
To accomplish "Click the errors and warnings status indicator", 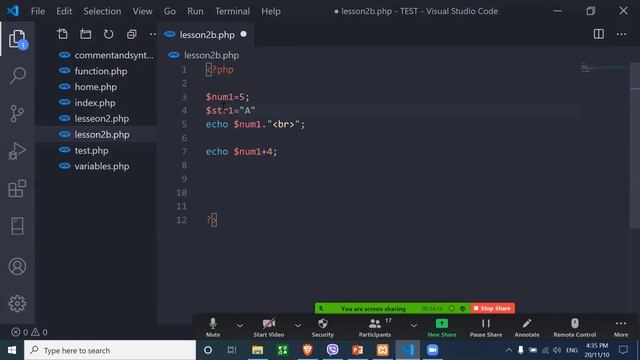I will pos(29,332).
